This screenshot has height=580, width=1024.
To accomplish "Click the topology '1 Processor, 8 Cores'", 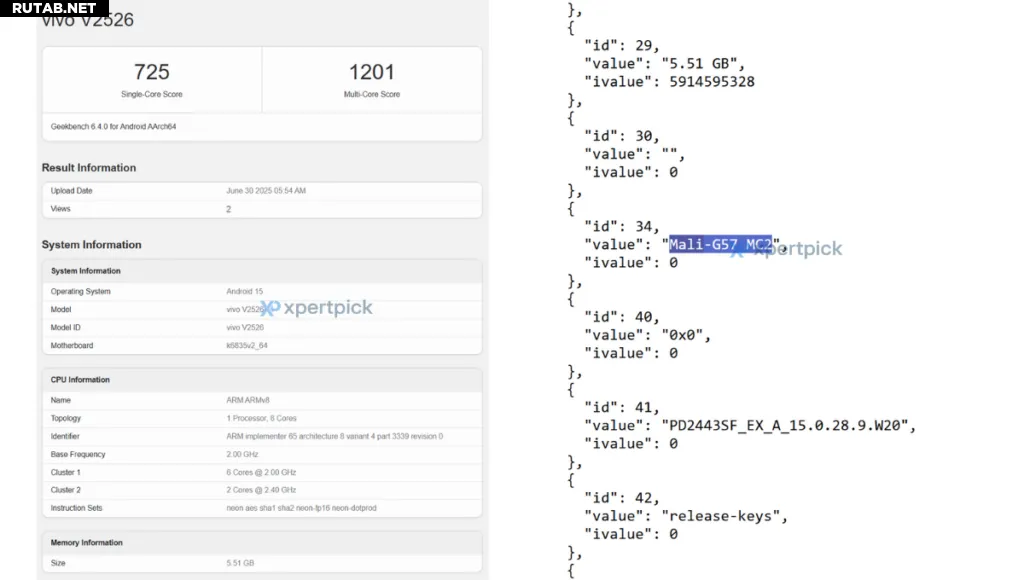I will tap(261, 418).
